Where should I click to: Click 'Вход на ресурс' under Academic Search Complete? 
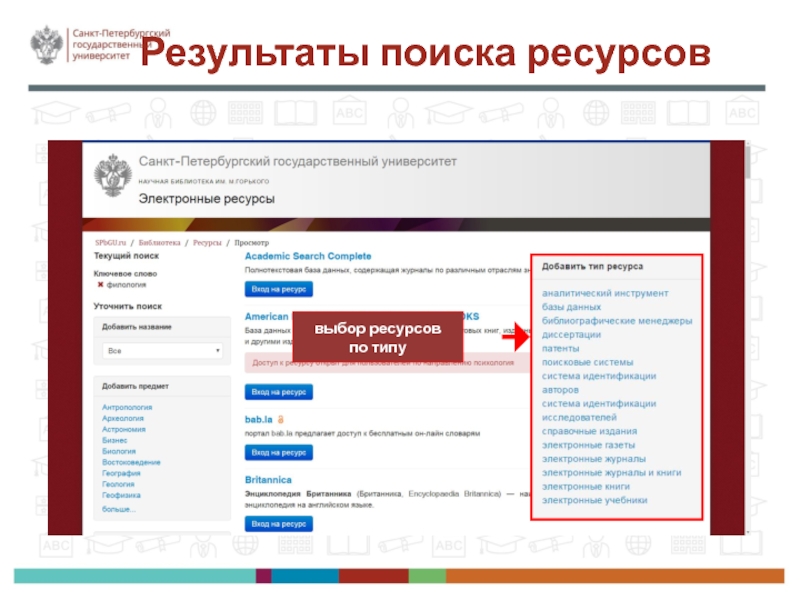tap(279, 289)
